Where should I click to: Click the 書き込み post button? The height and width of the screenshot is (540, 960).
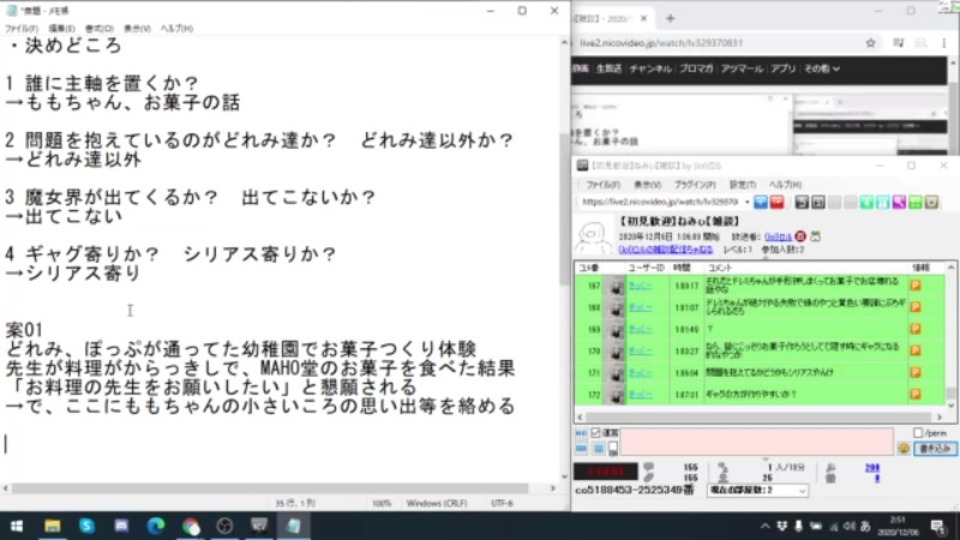tap(935, 449)
